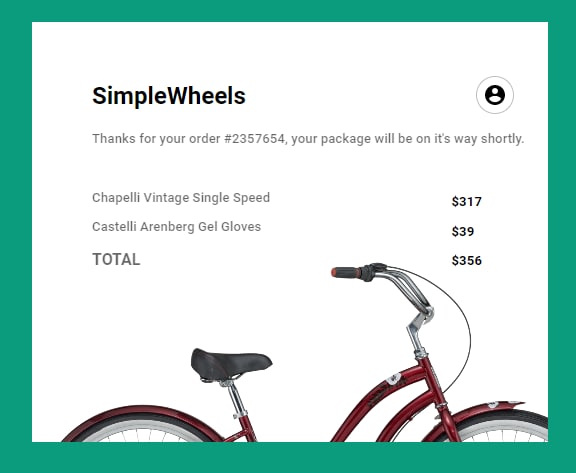Click the $317 price amount
The image size is (576, 473).
(467, 202)
